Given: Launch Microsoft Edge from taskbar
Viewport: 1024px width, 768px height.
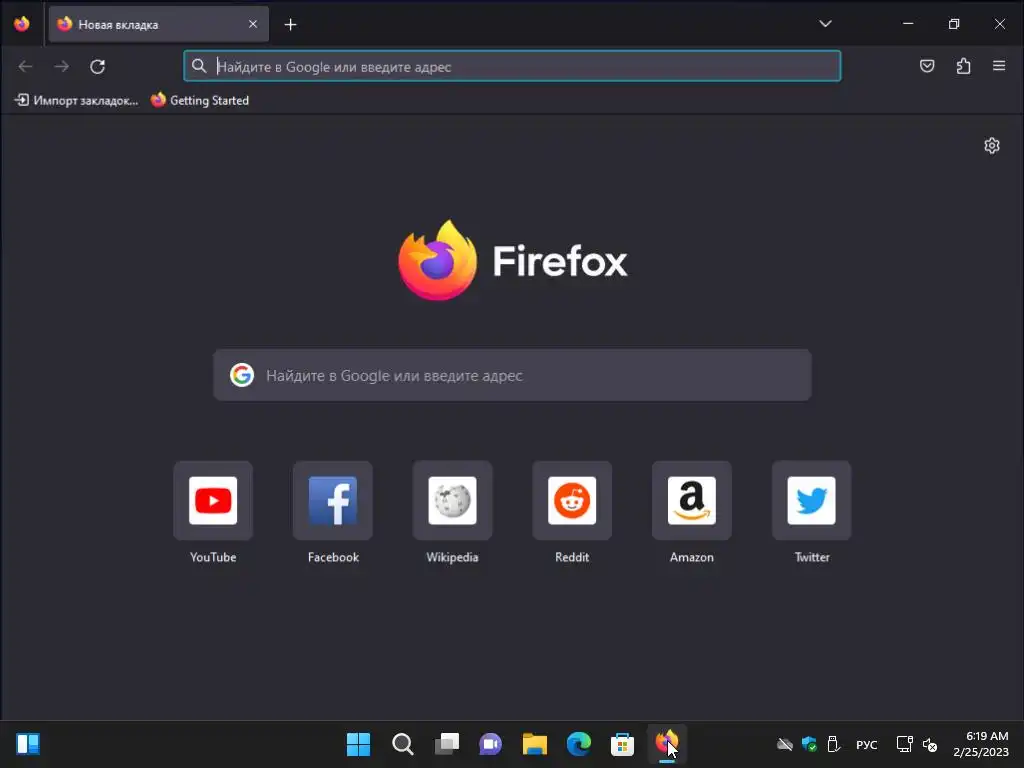Looking at the screenshot, I should [x=579, y=744].
